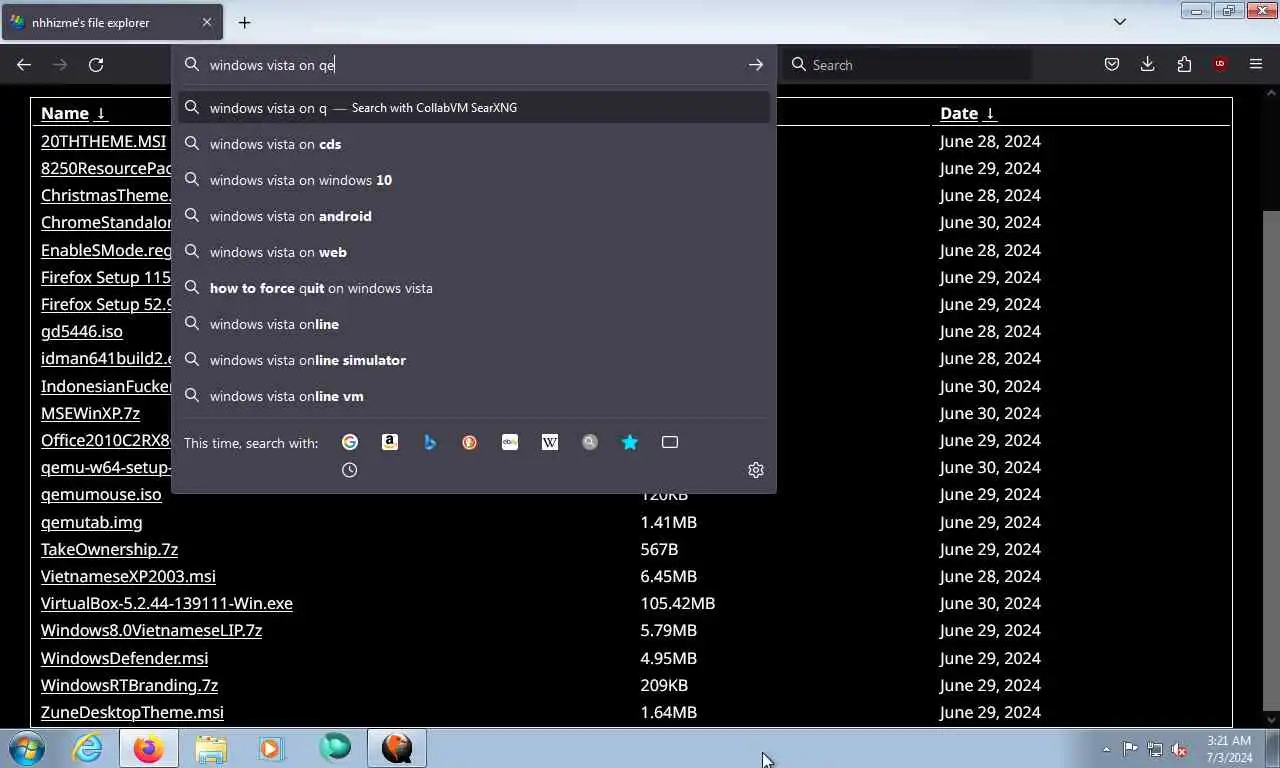Select the nhhizme's file explorer tab
Viewport: 1280px width, 768px height.
(x=111, y=22)
